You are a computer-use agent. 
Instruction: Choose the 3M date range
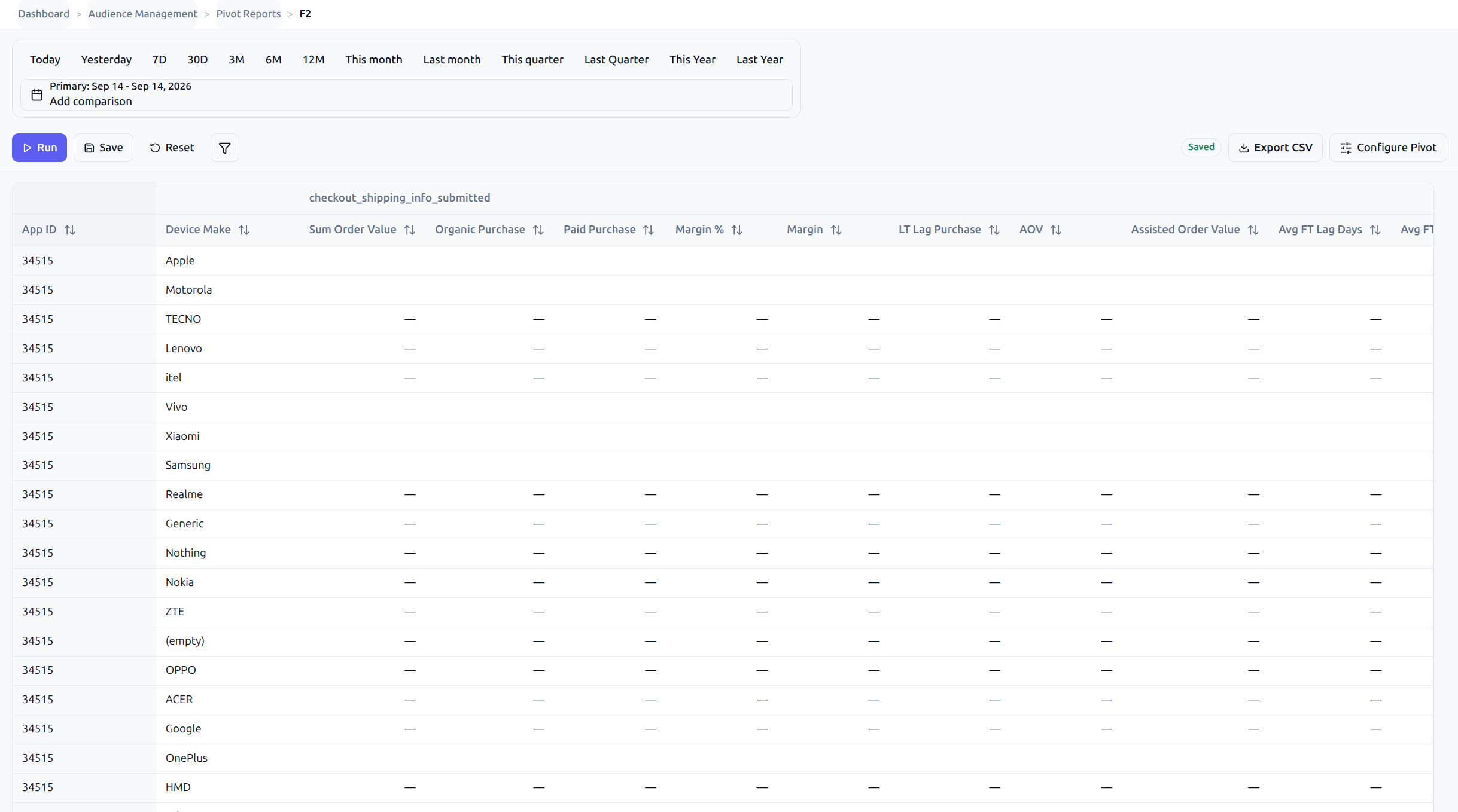(x=236, y=59)
